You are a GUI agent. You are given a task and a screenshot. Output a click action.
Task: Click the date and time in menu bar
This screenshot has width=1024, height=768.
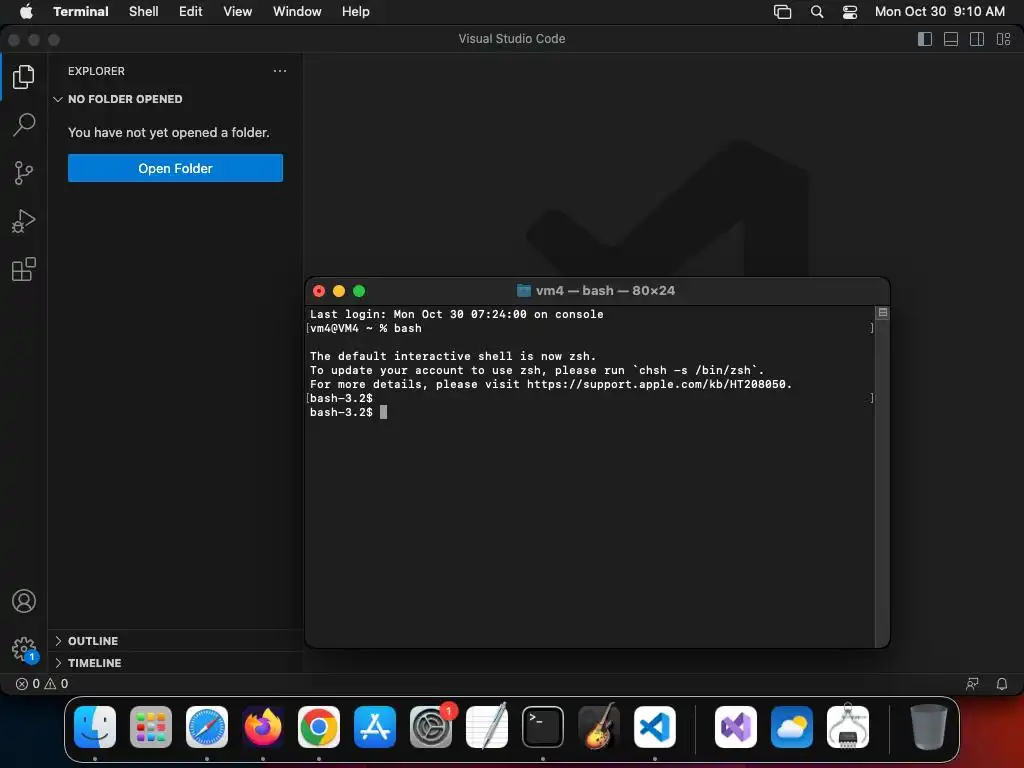[x=940, y=11]
